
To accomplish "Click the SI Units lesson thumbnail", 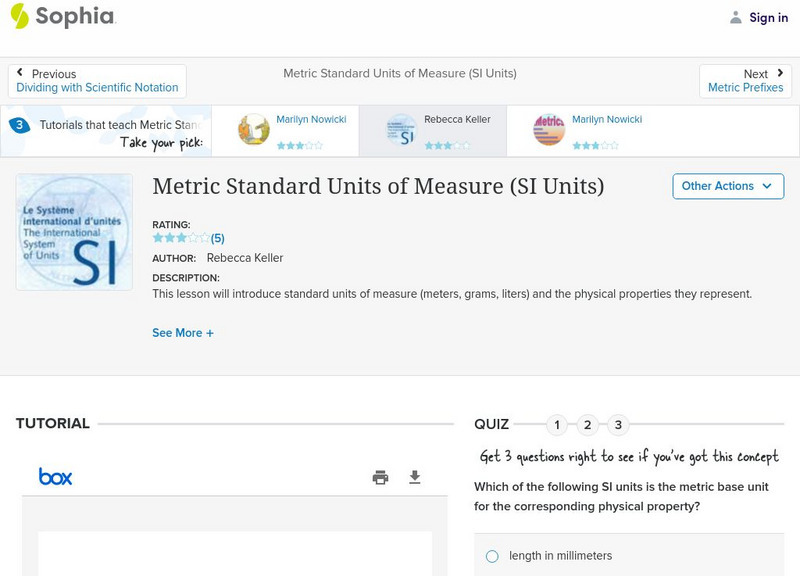I will click(x=75, y=233).
